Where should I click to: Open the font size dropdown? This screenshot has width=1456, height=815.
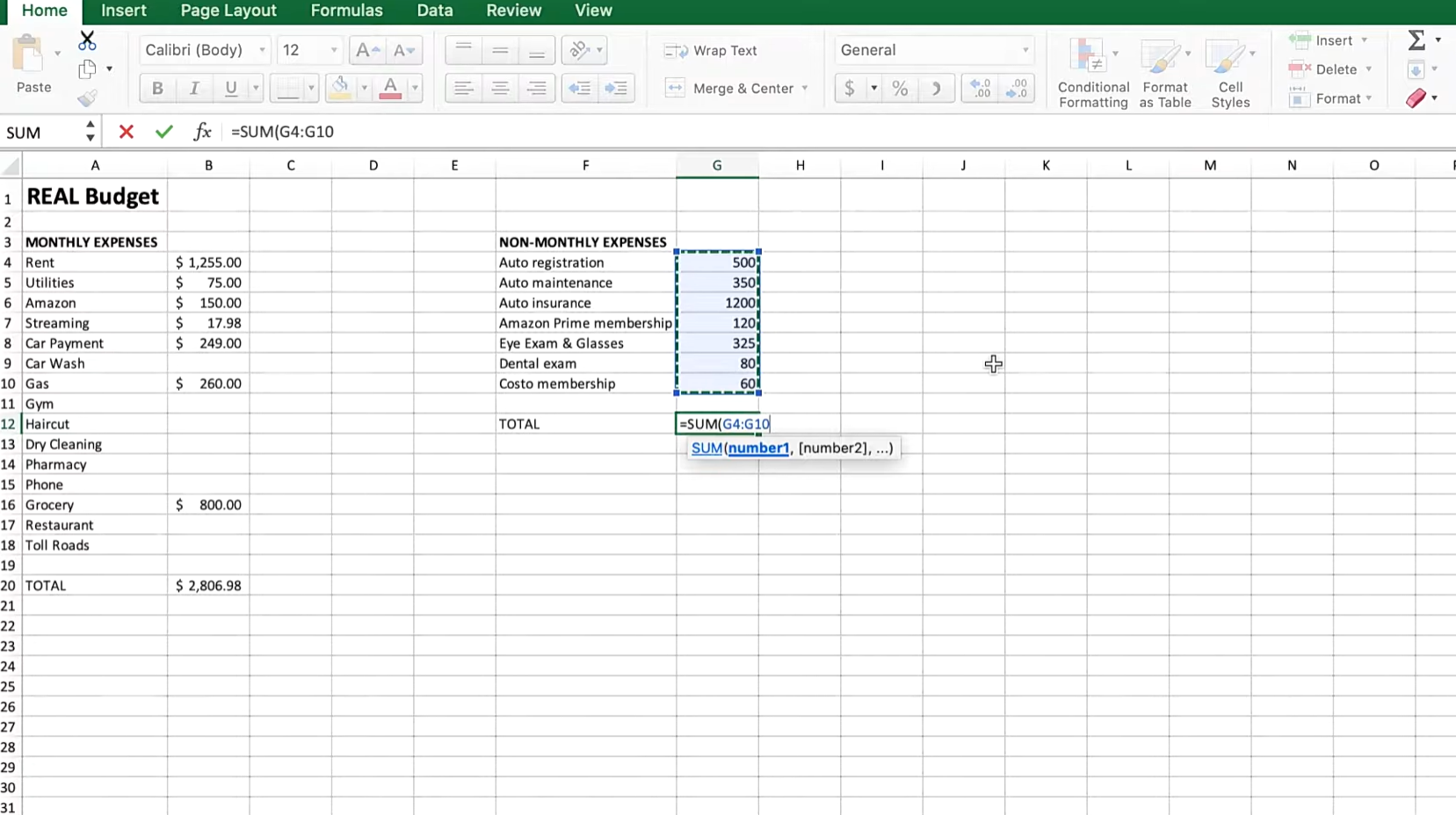pos(333,50)
